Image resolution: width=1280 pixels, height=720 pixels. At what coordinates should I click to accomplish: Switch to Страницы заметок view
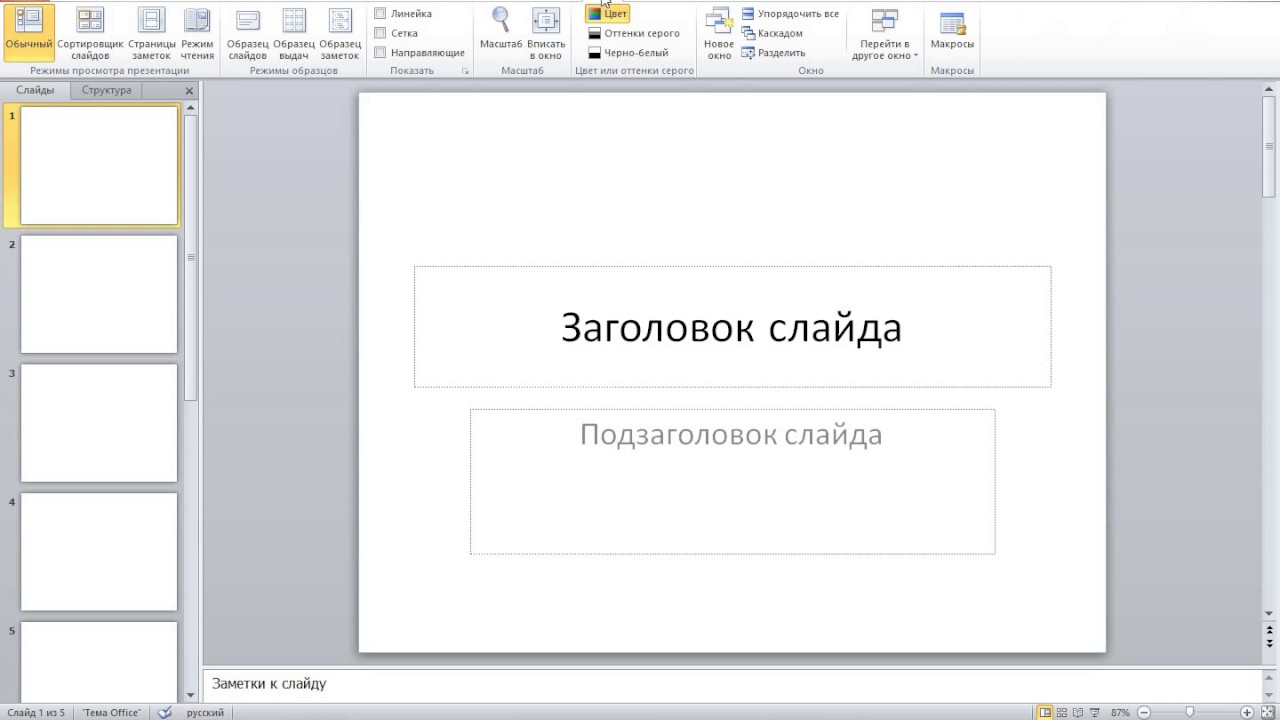[152, 33]
